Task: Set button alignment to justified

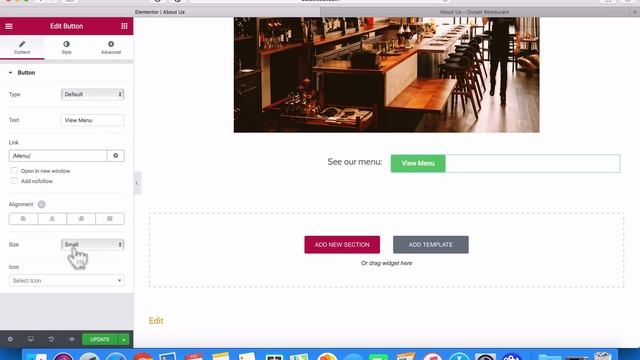Action: [110, 219]
